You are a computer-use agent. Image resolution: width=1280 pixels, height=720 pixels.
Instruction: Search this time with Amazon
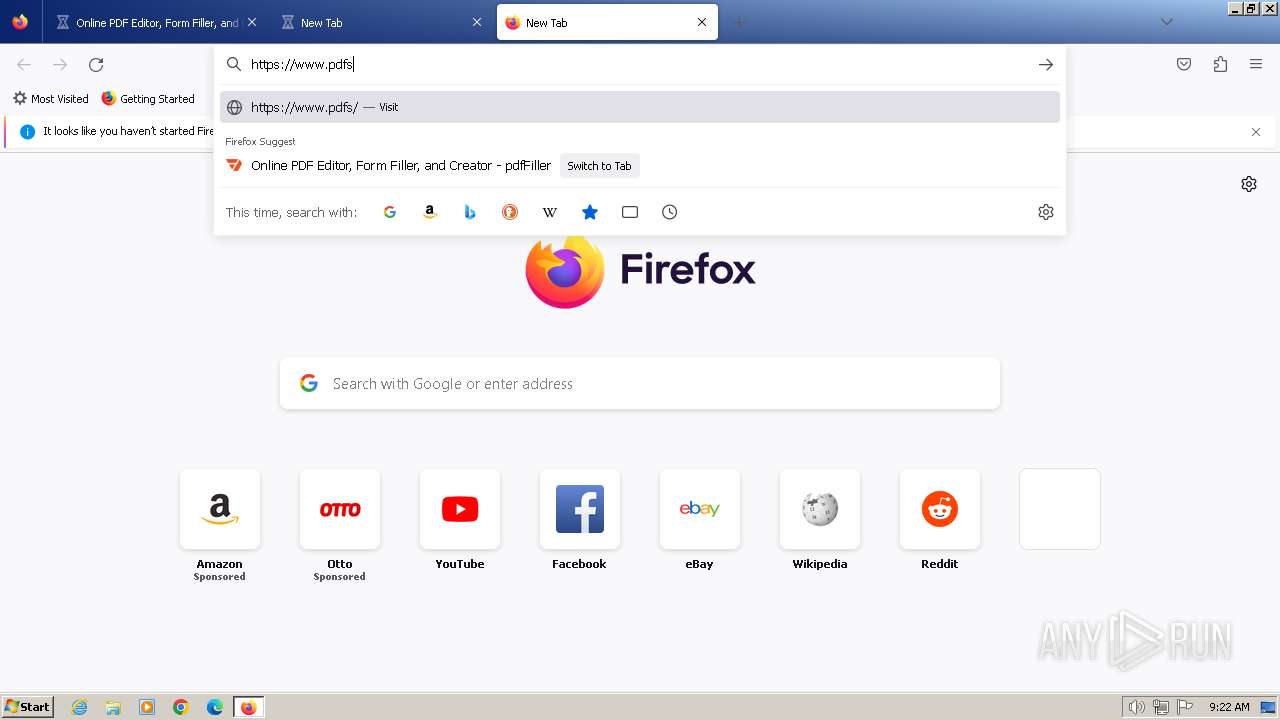pos(430,212)
